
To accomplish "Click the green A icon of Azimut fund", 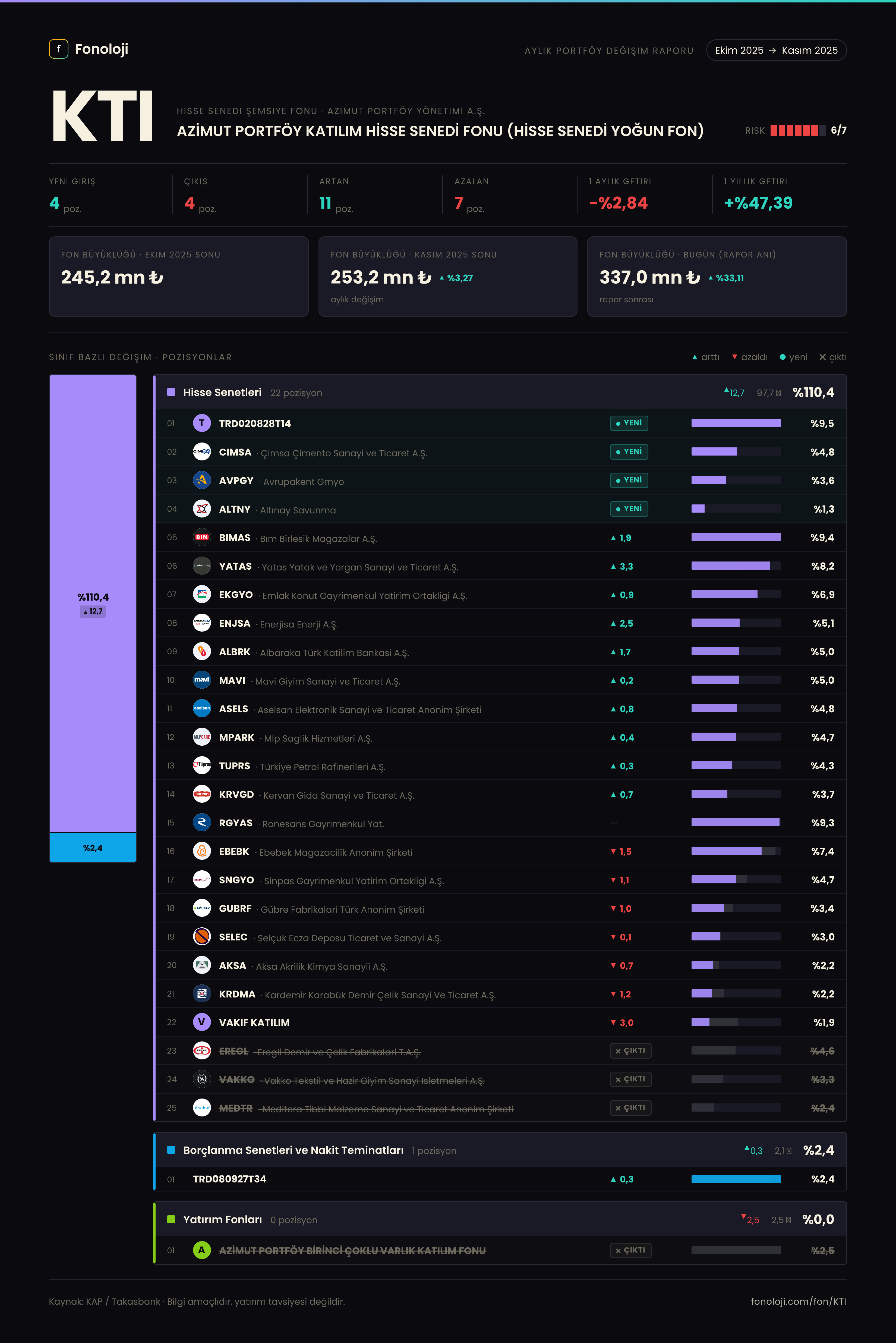I will click(x=202, y=1250).
